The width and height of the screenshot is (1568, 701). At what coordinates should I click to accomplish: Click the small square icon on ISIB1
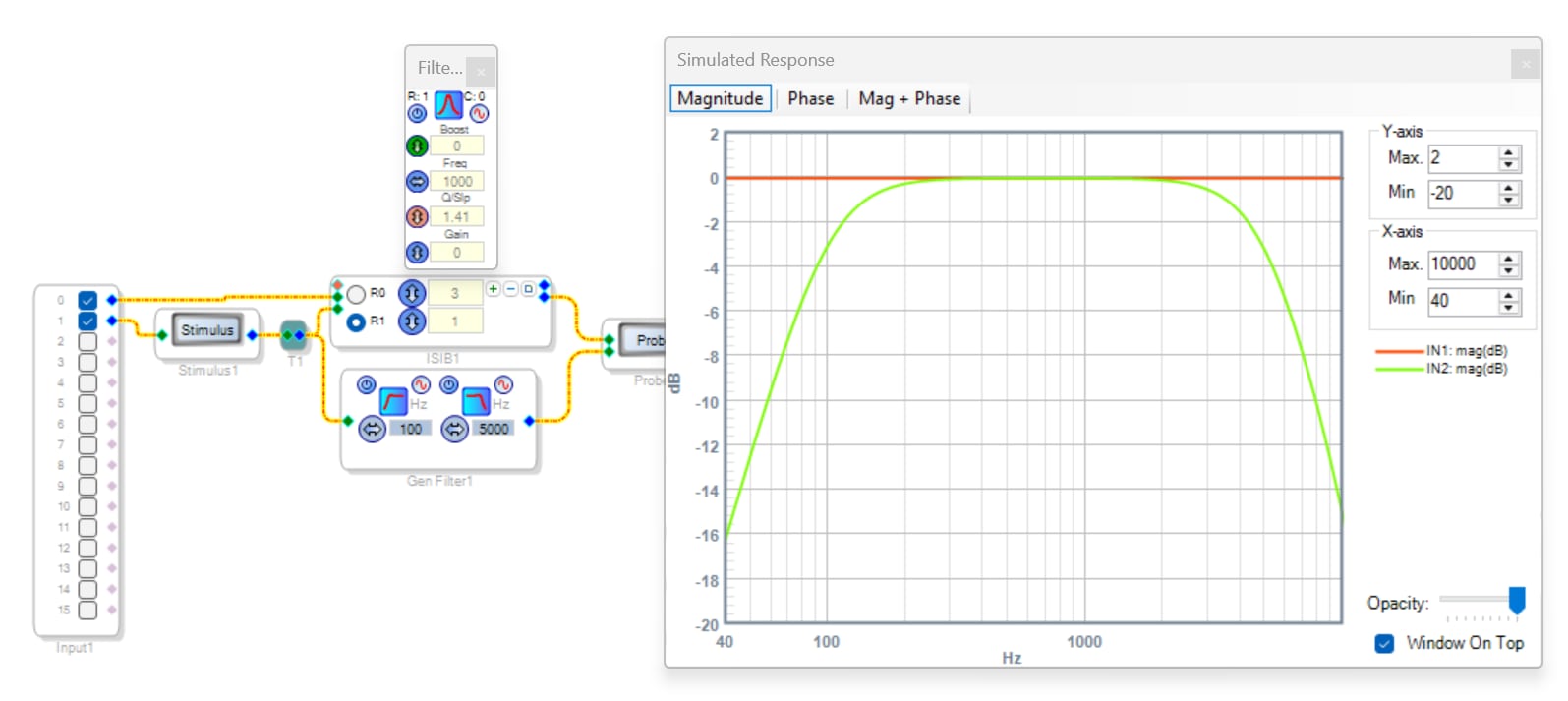528,289
